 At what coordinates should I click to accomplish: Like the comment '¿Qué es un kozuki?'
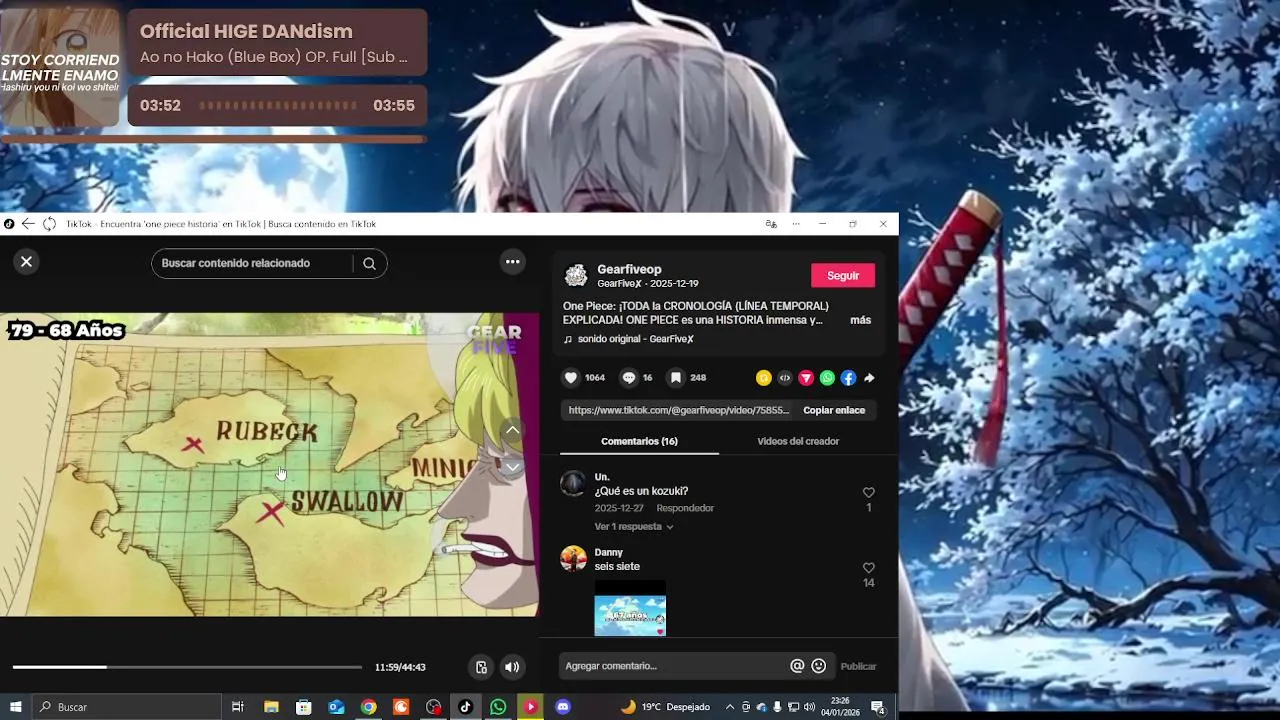(868, 492)
